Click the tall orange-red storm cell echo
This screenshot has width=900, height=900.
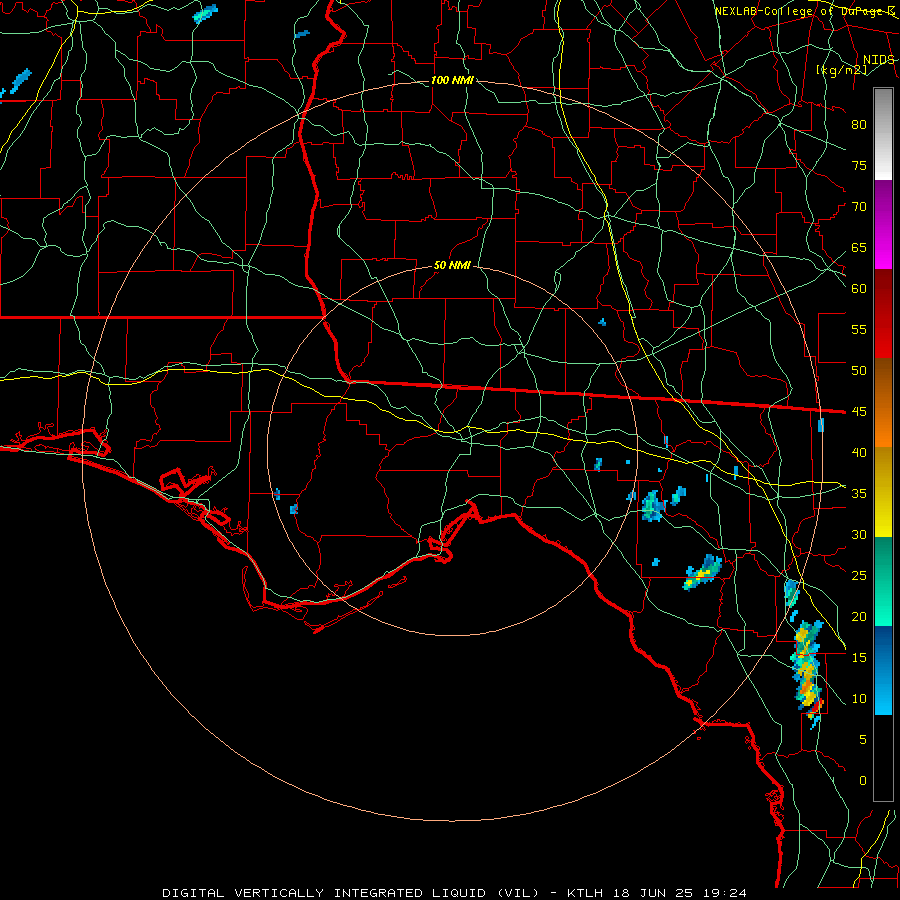[807, 673]
